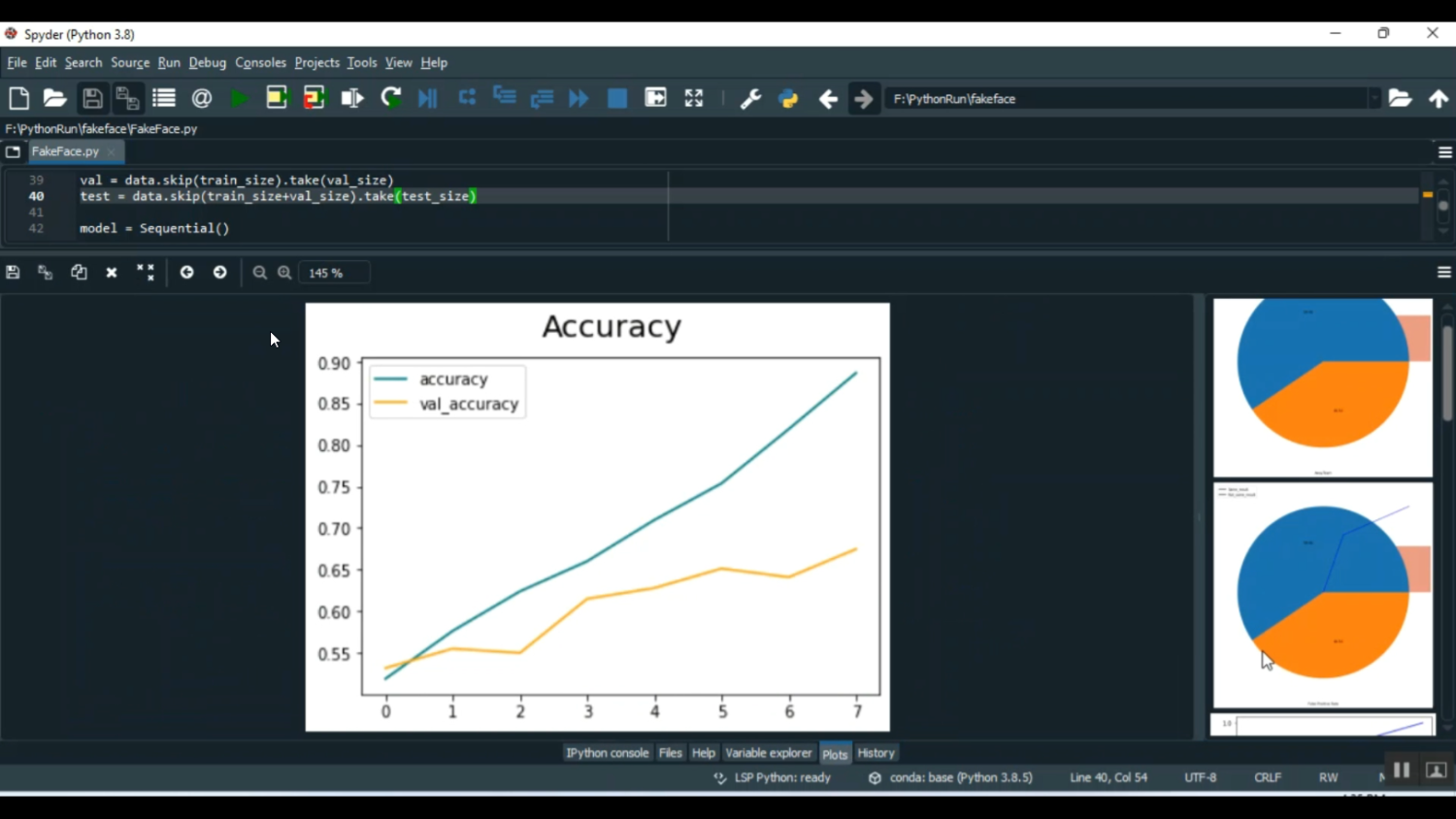
Task: Open the Consoles menu
Action: 260,62
